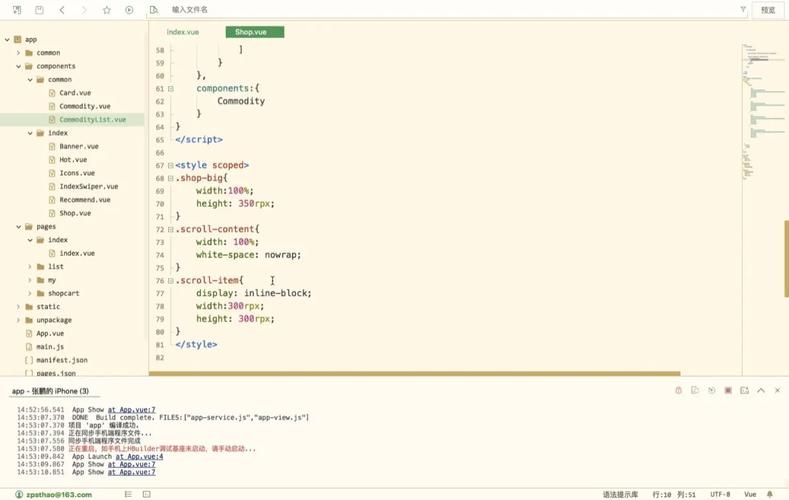The image size is (789, 500).
Task: Collapse the common folder under components
Action: (x=30, y=79)
